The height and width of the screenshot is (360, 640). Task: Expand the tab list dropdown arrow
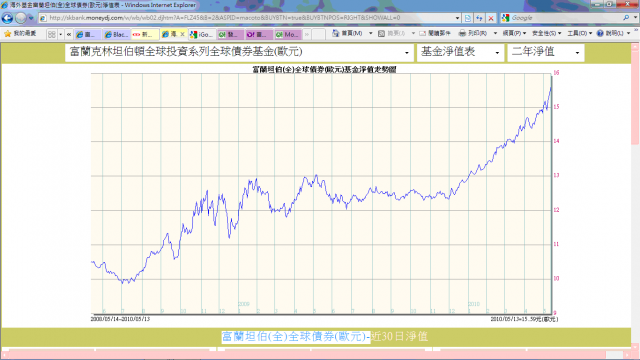(x=61, y=34)
